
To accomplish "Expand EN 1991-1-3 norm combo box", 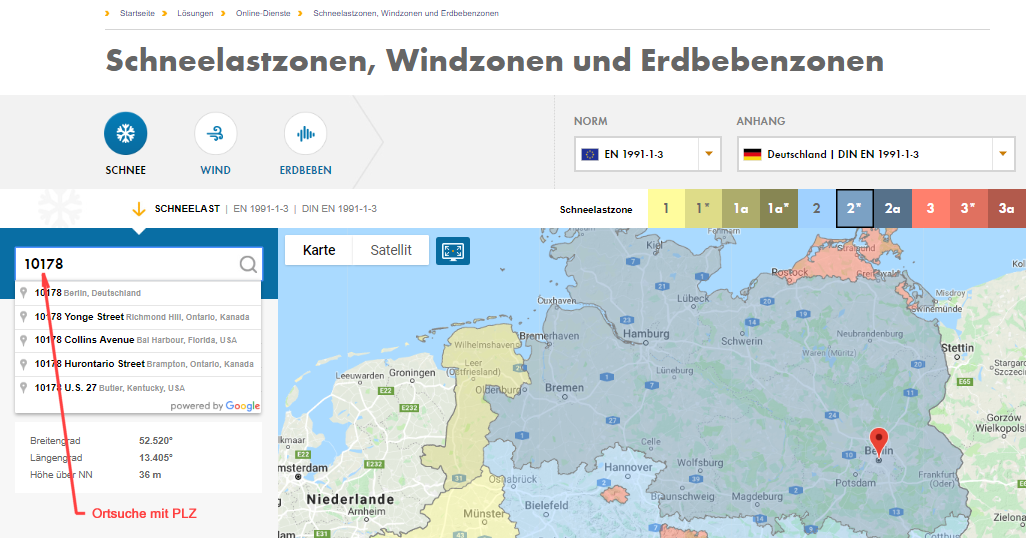I will [648, 154].
